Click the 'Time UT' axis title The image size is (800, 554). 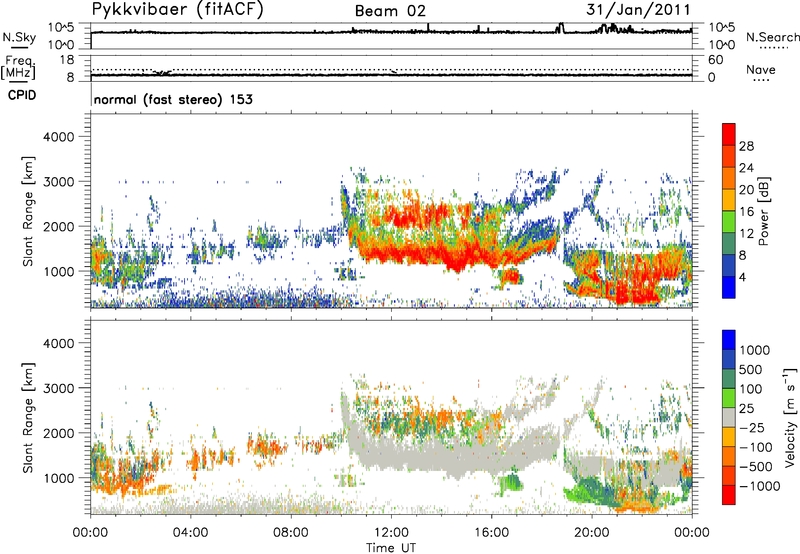pyautogui.click(x=391, y=548)
